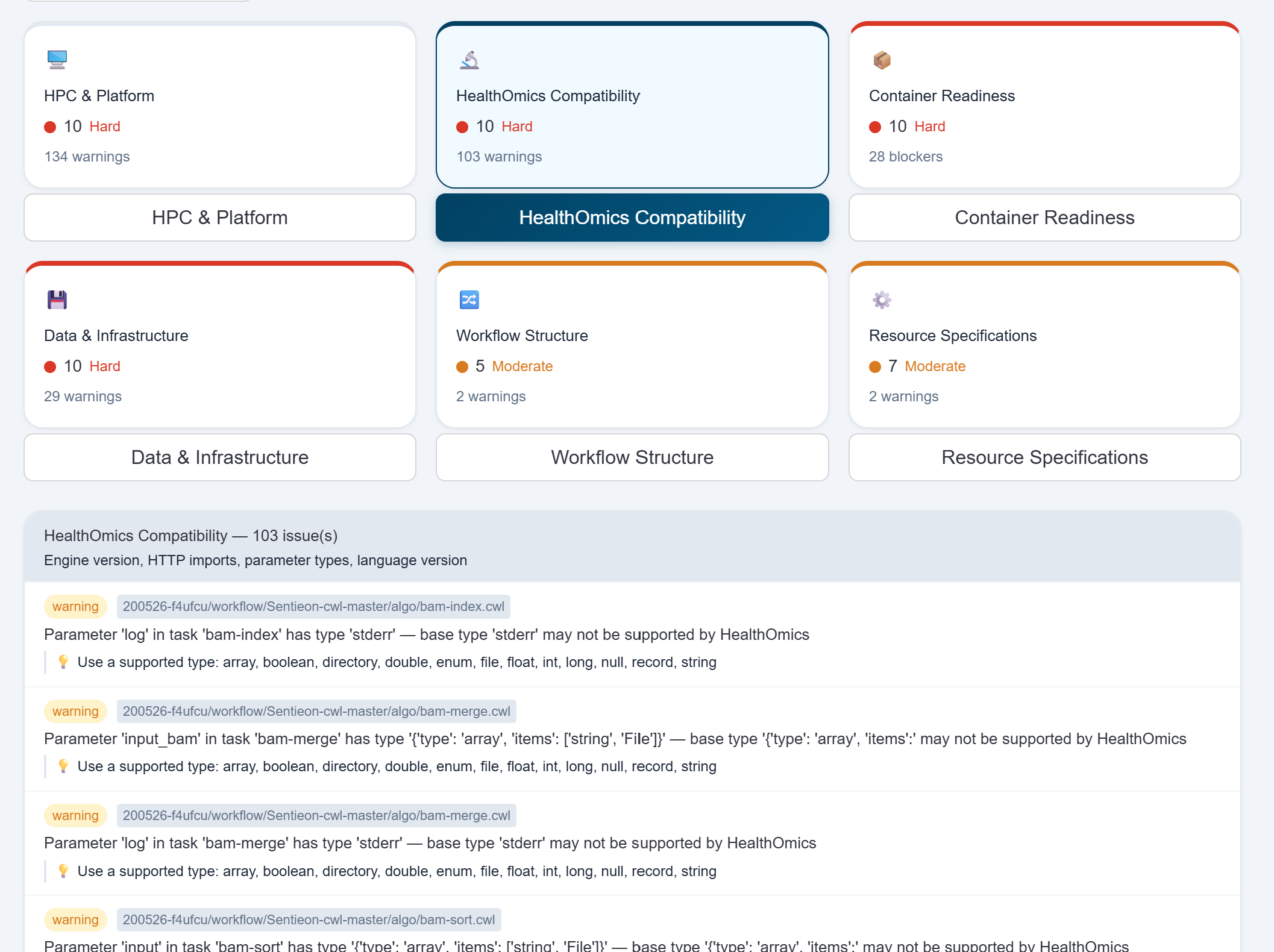Click warning badge of bam-merge 'input_bam' issue
The image size is (1274, 952).
point(75,712)
